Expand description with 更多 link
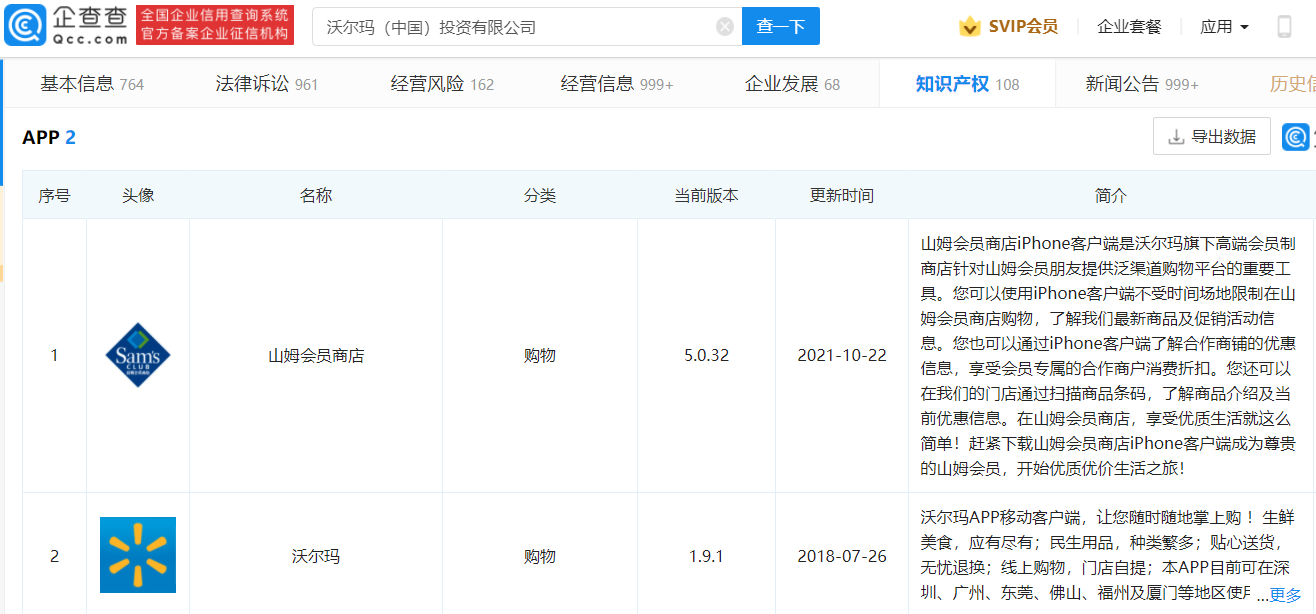 click(1286, 595)
